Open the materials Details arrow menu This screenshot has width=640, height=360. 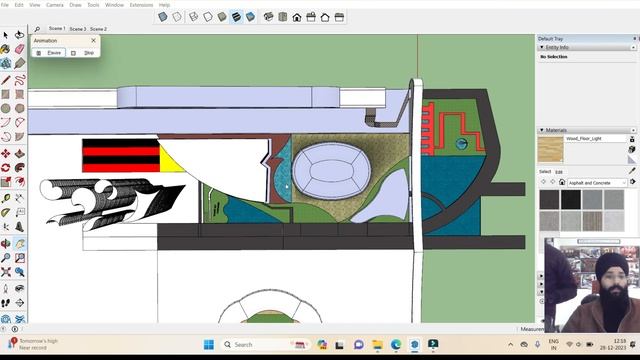pos(633,182)
